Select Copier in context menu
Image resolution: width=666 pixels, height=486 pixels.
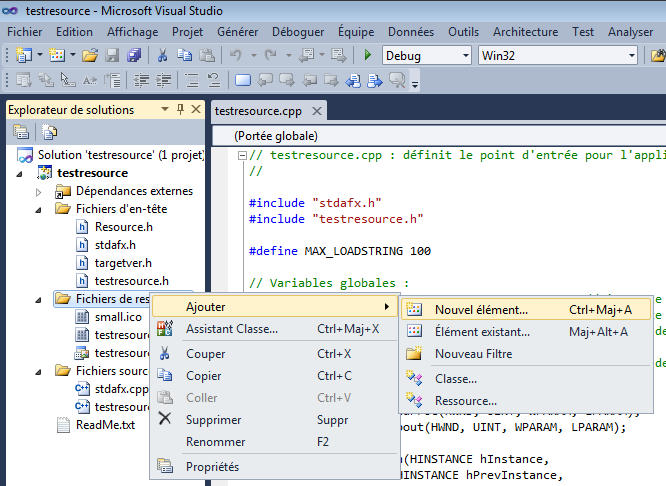[275, 376]
